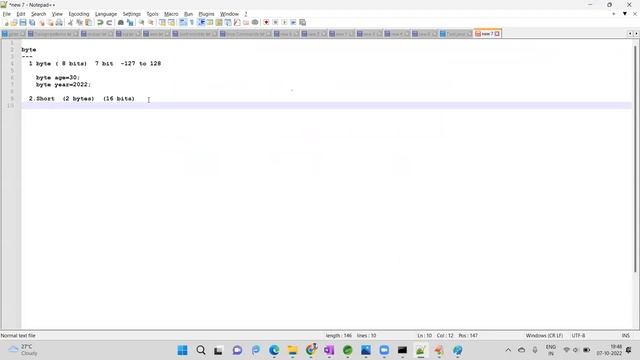The image size is (640, 360).
Task: Toggle file monitoring (tail -f) icon
Action: coord(255,22)
